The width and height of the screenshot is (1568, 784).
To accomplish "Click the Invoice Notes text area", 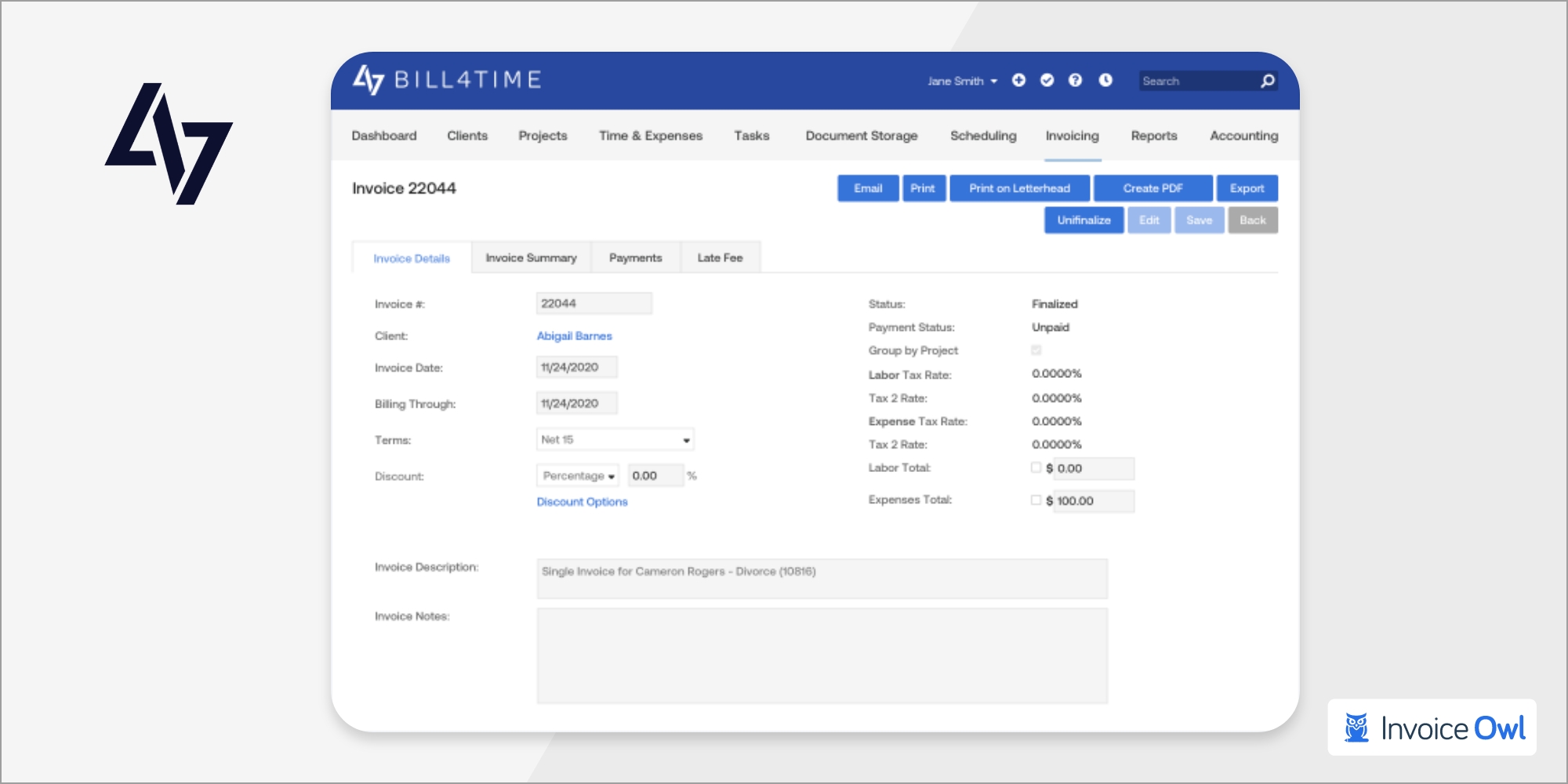I will click(822, 656).
